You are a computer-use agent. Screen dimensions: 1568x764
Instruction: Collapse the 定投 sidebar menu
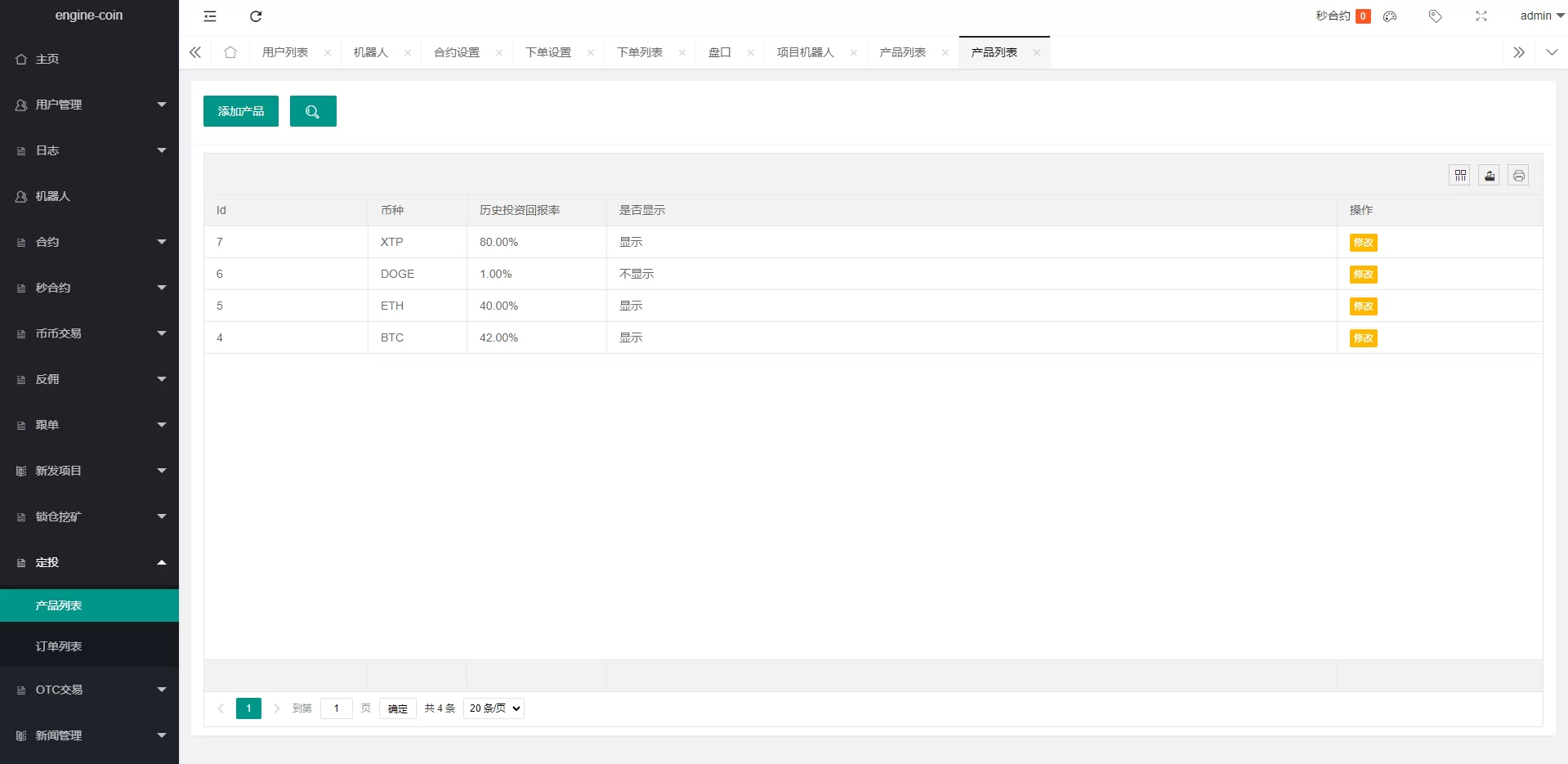pos(89,562)
